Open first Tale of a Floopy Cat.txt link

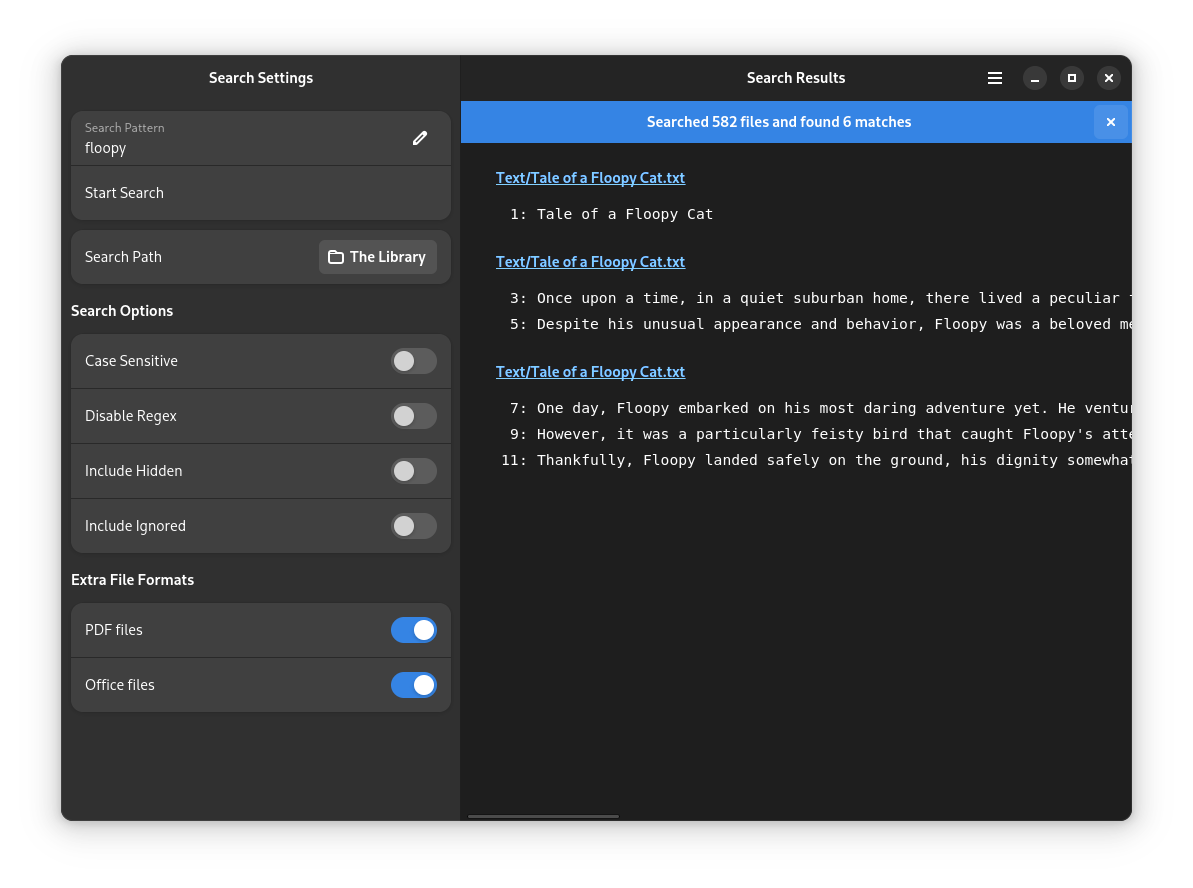coord(590,178)
